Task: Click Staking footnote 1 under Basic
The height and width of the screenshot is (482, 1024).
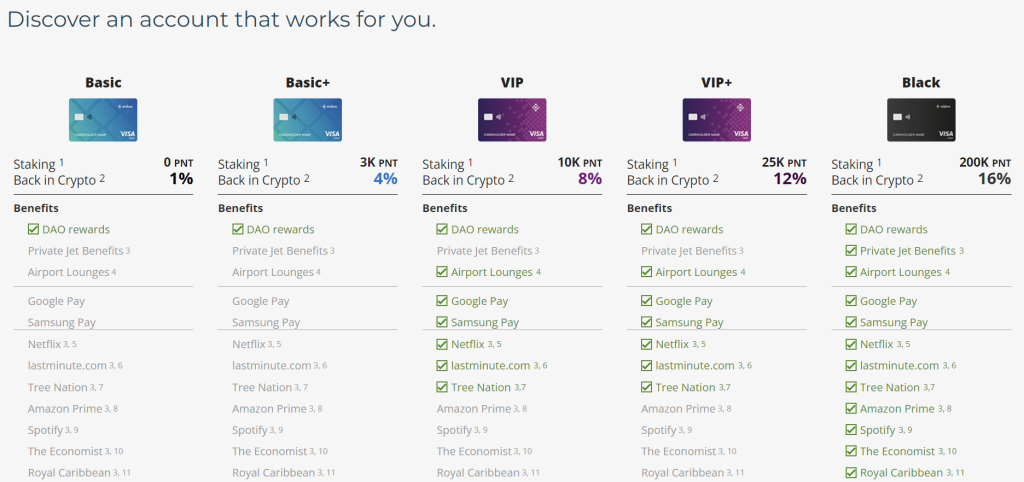Action: [62, 161]
